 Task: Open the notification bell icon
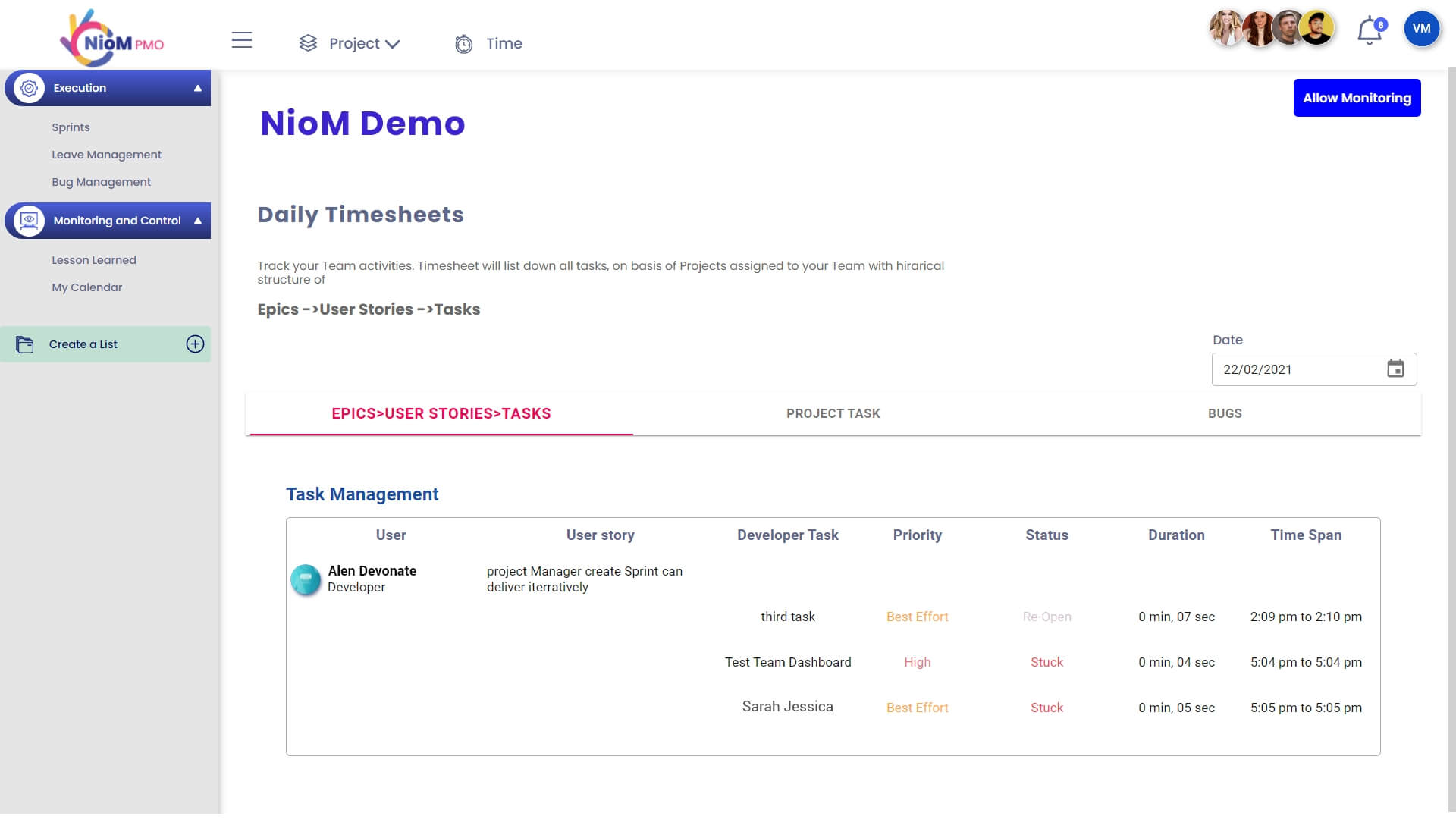pos(1369,32)
